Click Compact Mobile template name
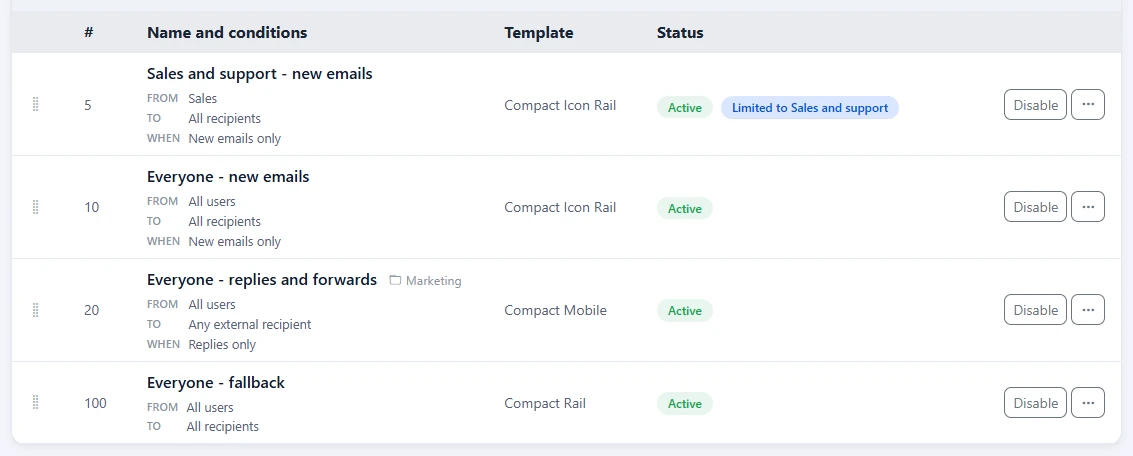Image resolution: width=1133 pixels, height=456 pixels. tap(556, 310)
